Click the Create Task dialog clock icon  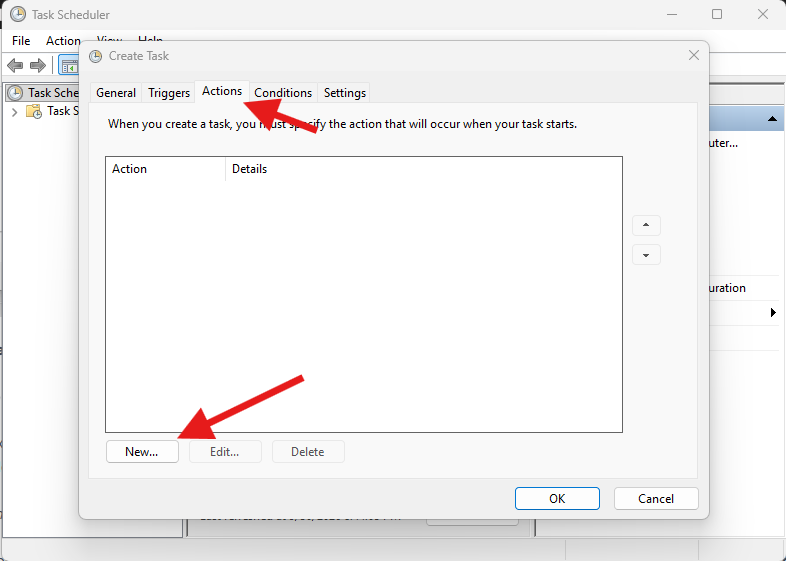[x=95, y=56]
